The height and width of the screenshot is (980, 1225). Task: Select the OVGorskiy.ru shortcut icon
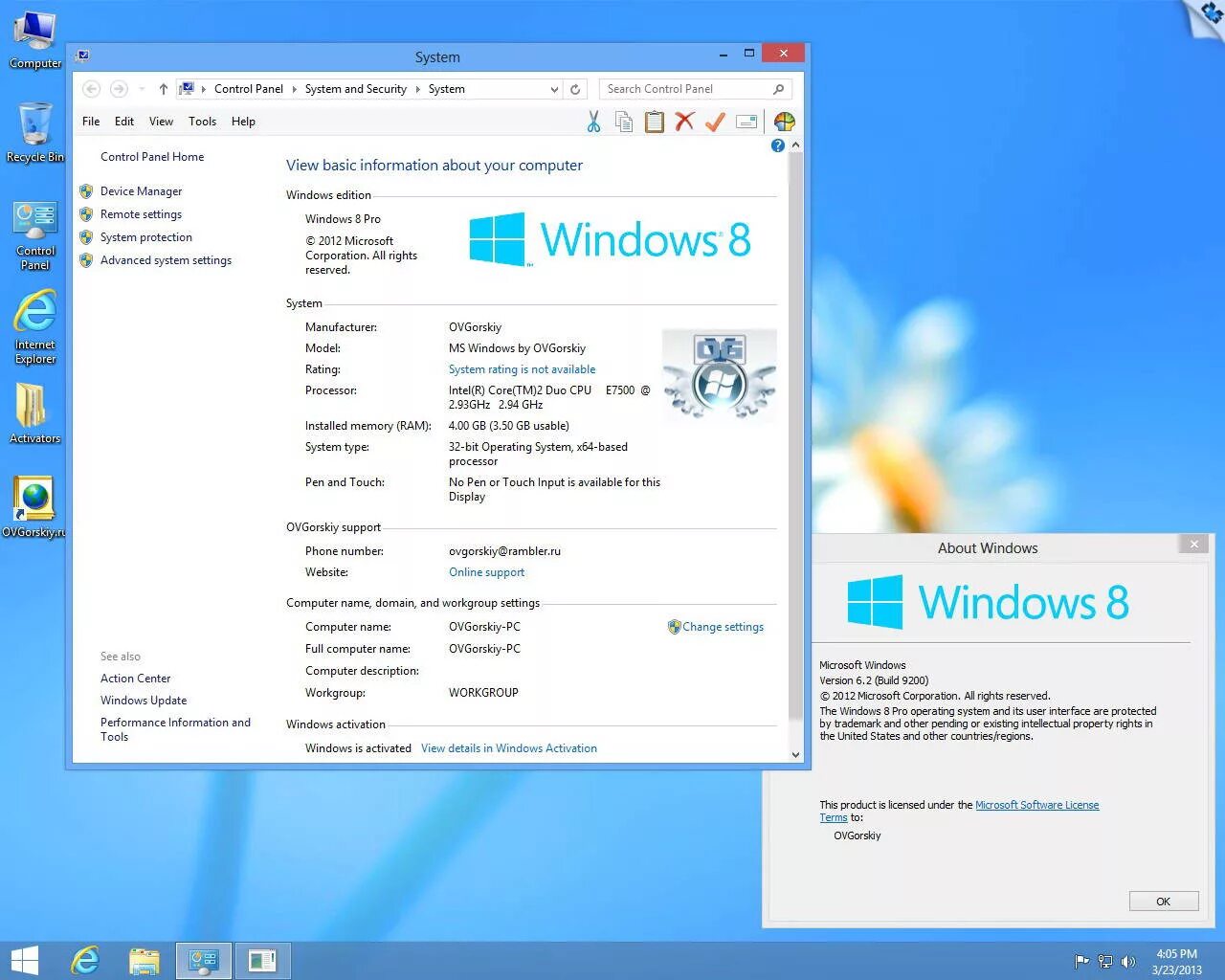(x=34, y=507)
